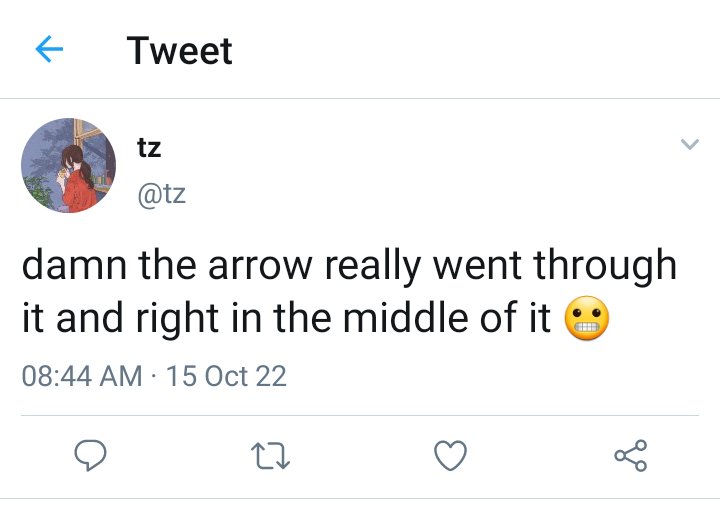Go back using the blue arrow
Image resolution: width=720 pixels, height=510 pixels.
[x=49, y=49]
